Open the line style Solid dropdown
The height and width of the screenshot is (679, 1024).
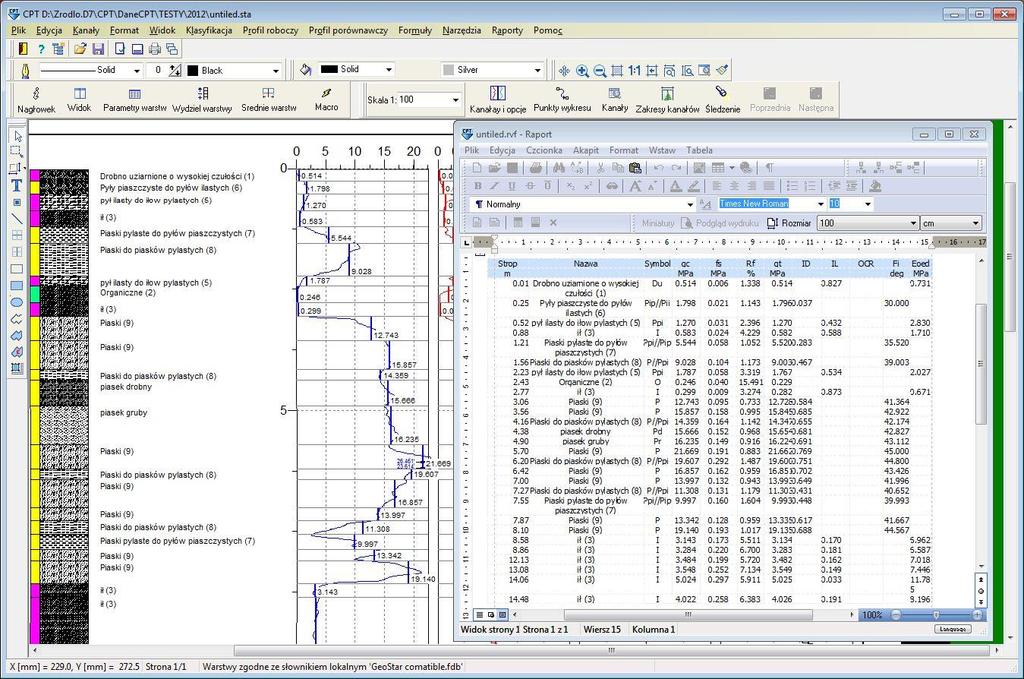click(136, 71)
